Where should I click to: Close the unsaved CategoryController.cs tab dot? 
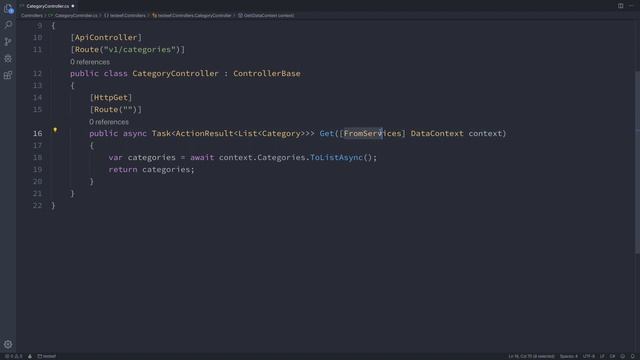pyautogui.click(x=73, y=6)
